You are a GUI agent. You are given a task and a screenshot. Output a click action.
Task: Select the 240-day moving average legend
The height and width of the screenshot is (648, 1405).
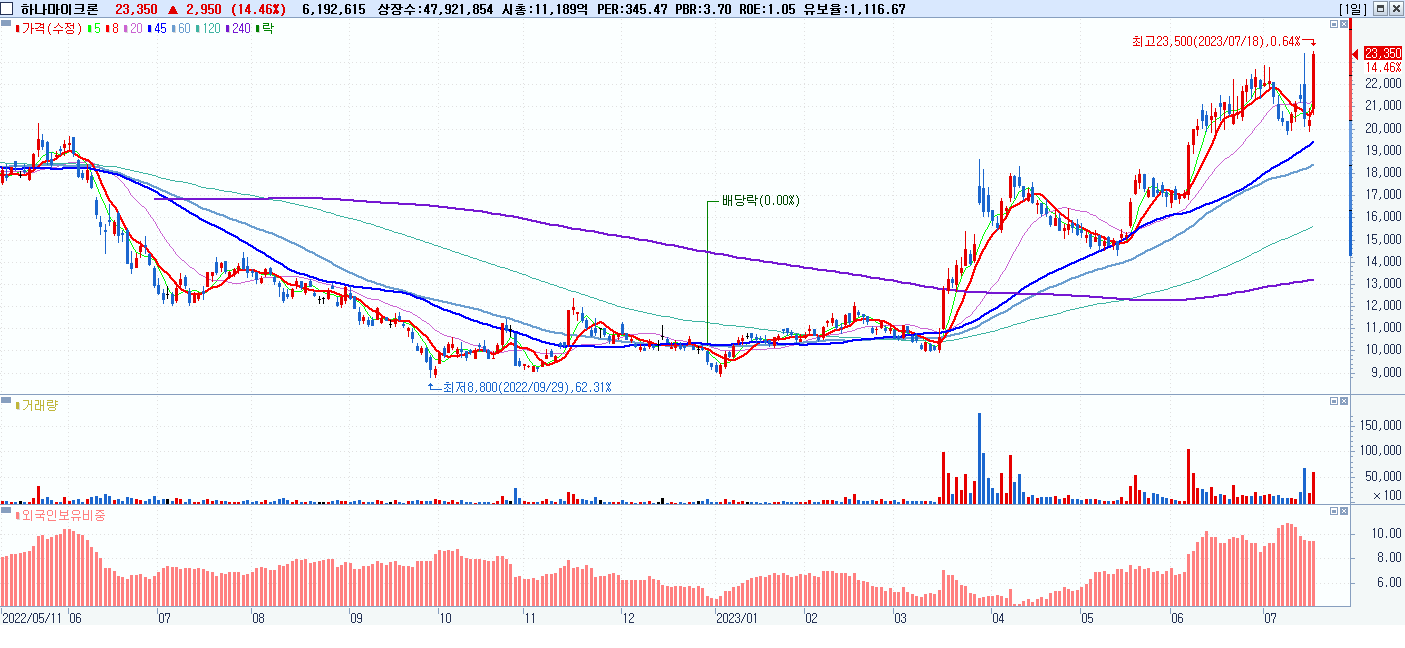tap(240, 28)
